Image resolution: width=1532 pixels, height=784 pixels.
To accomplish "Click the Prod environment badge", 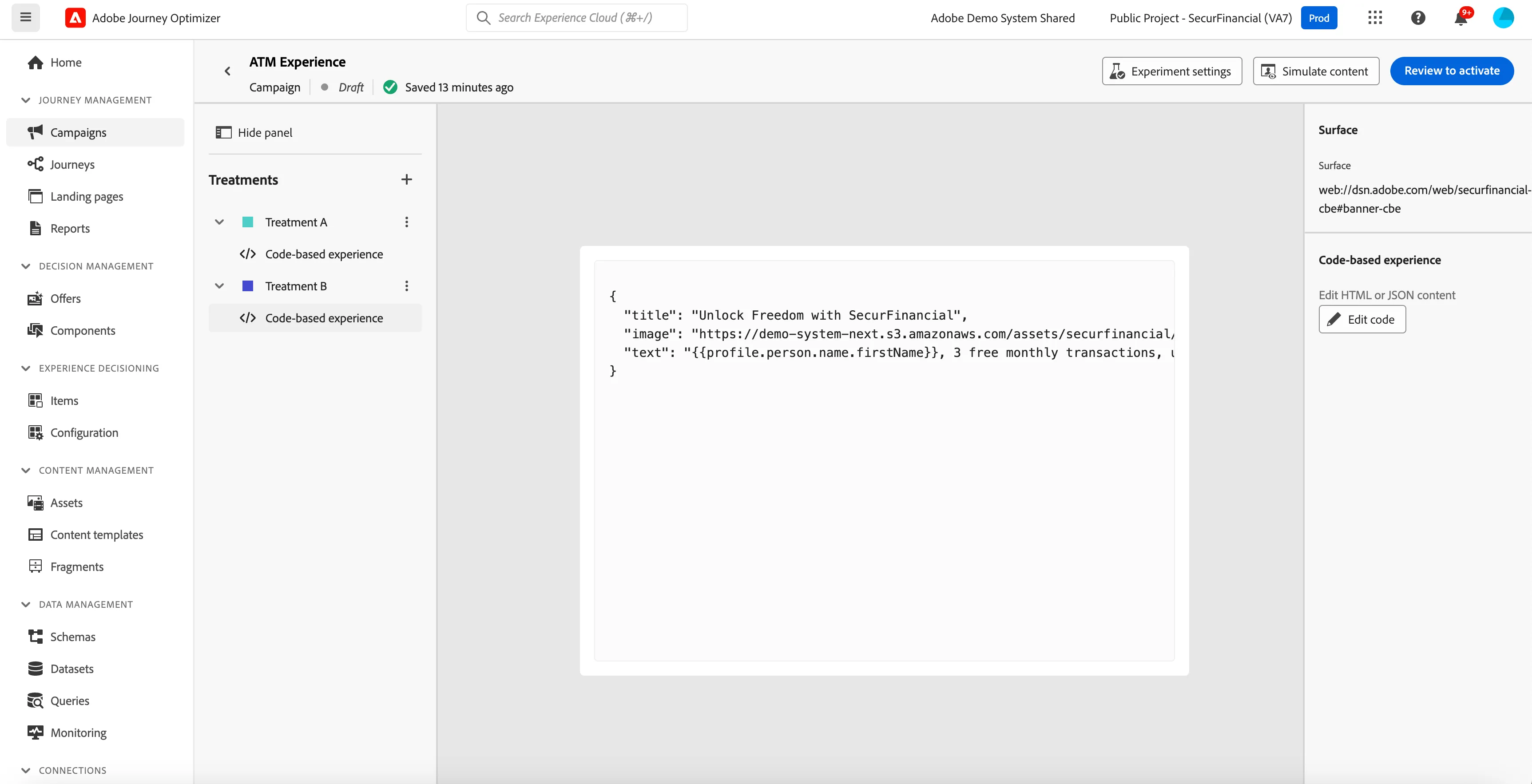I will click(1318, 18).
